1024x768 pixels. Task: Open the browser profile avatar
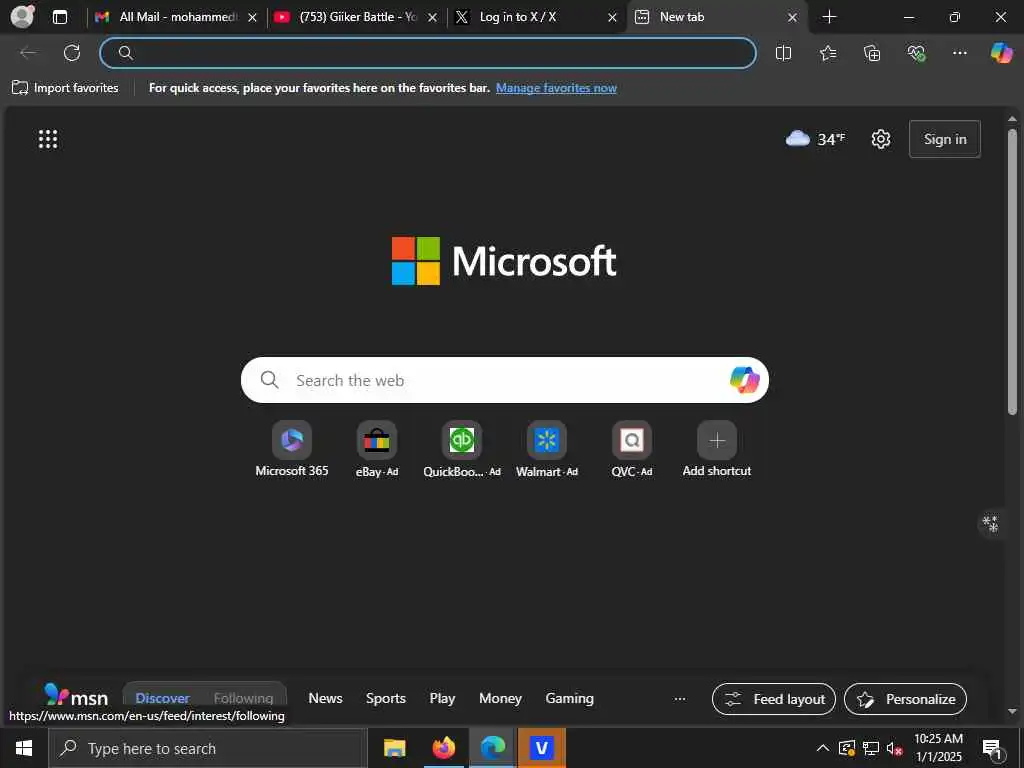(x=22, y=17)
